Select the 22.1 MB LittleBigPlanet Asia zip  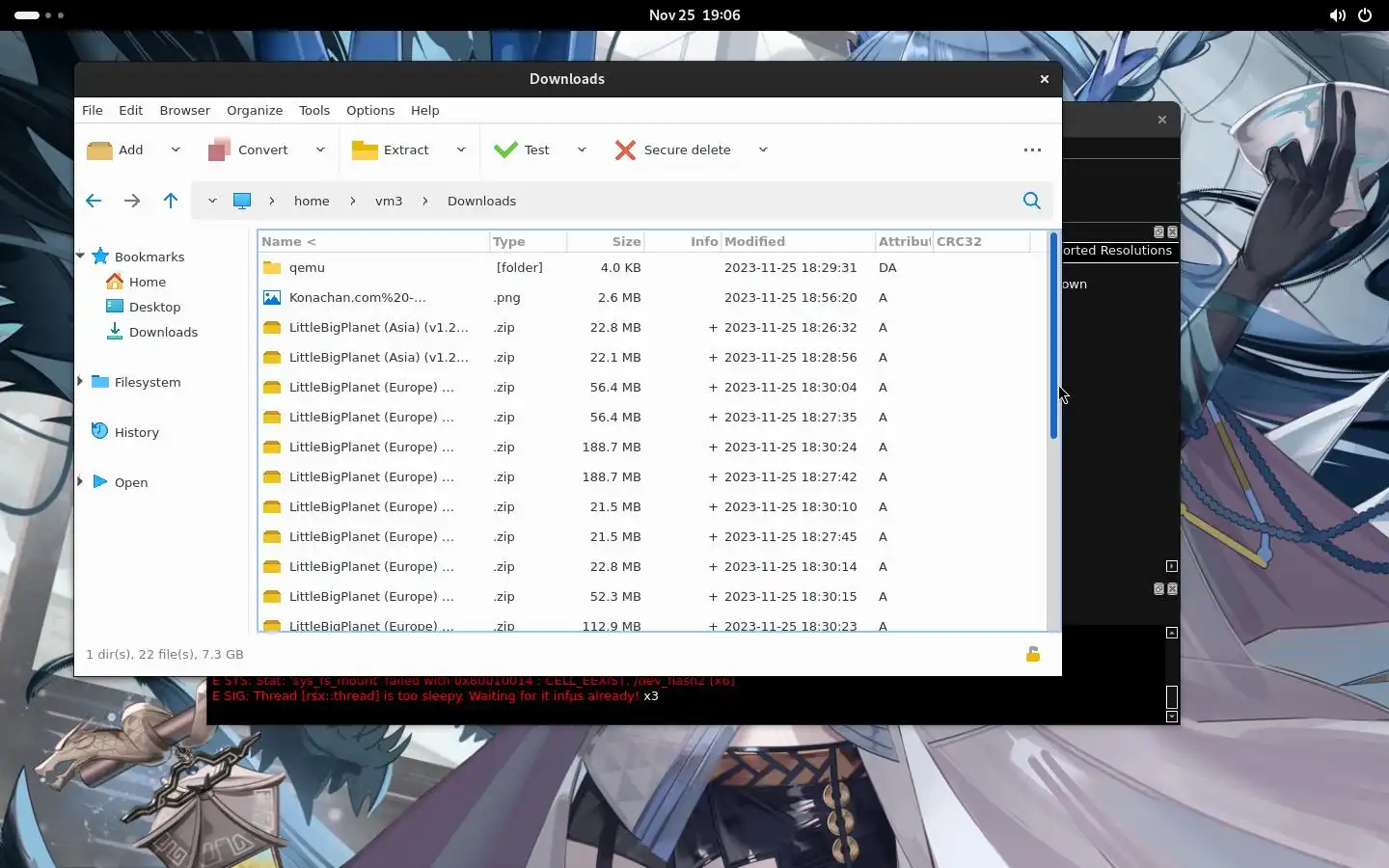(x=652, y=358)
